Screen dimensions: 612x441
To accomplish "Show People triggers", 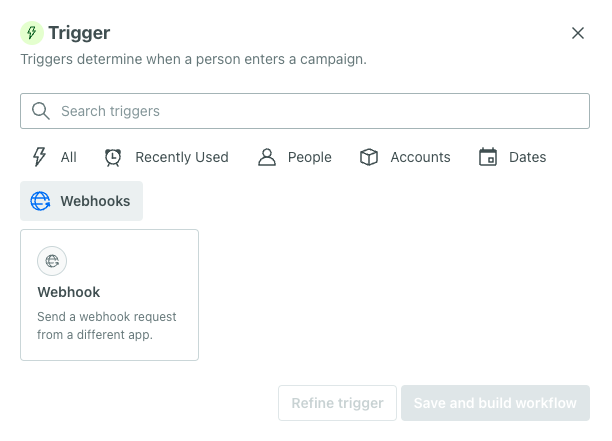I will click(309, 157).
